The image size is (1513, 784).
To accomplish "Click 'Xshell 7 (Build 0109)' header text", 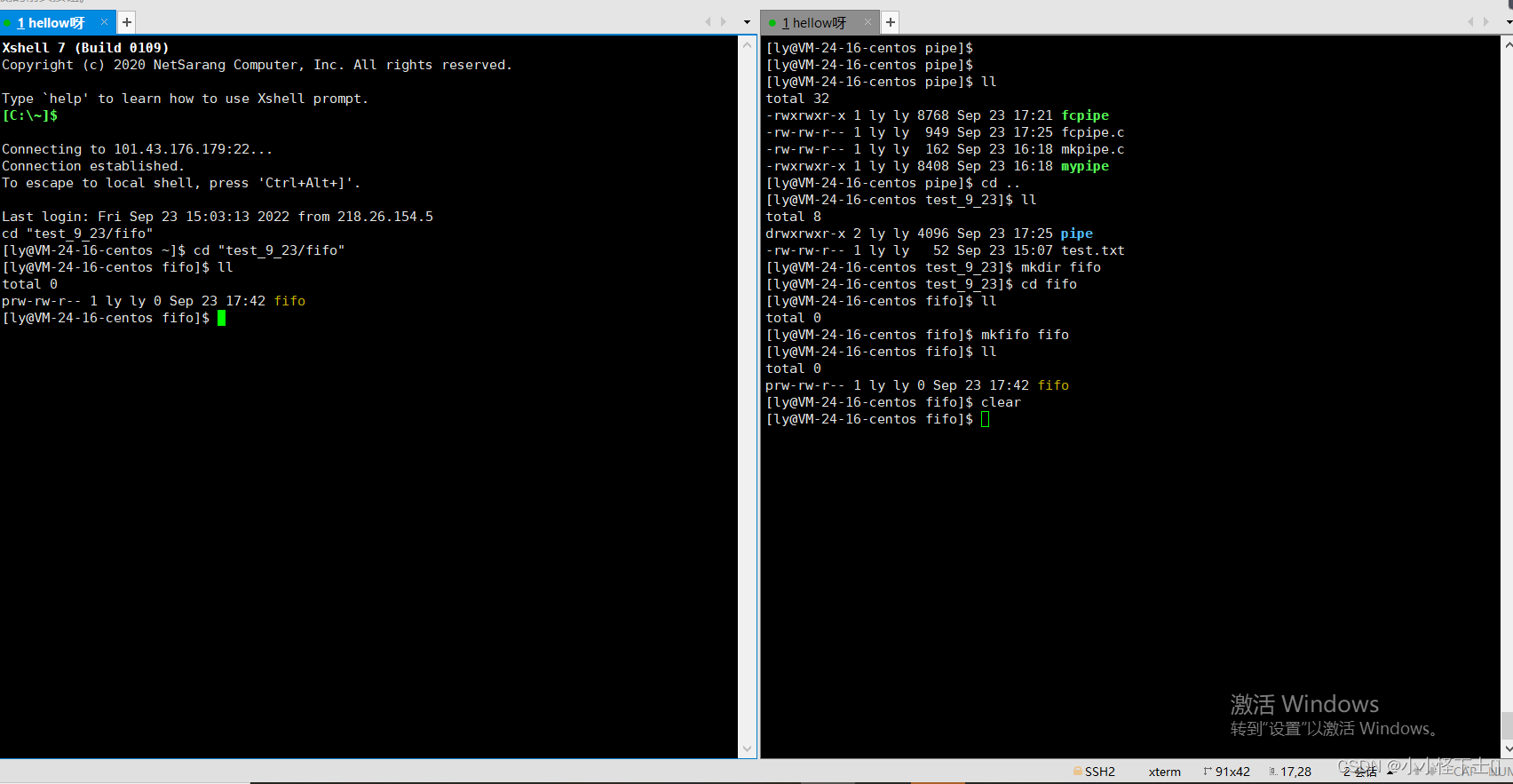I will click(x=85, y=48).
